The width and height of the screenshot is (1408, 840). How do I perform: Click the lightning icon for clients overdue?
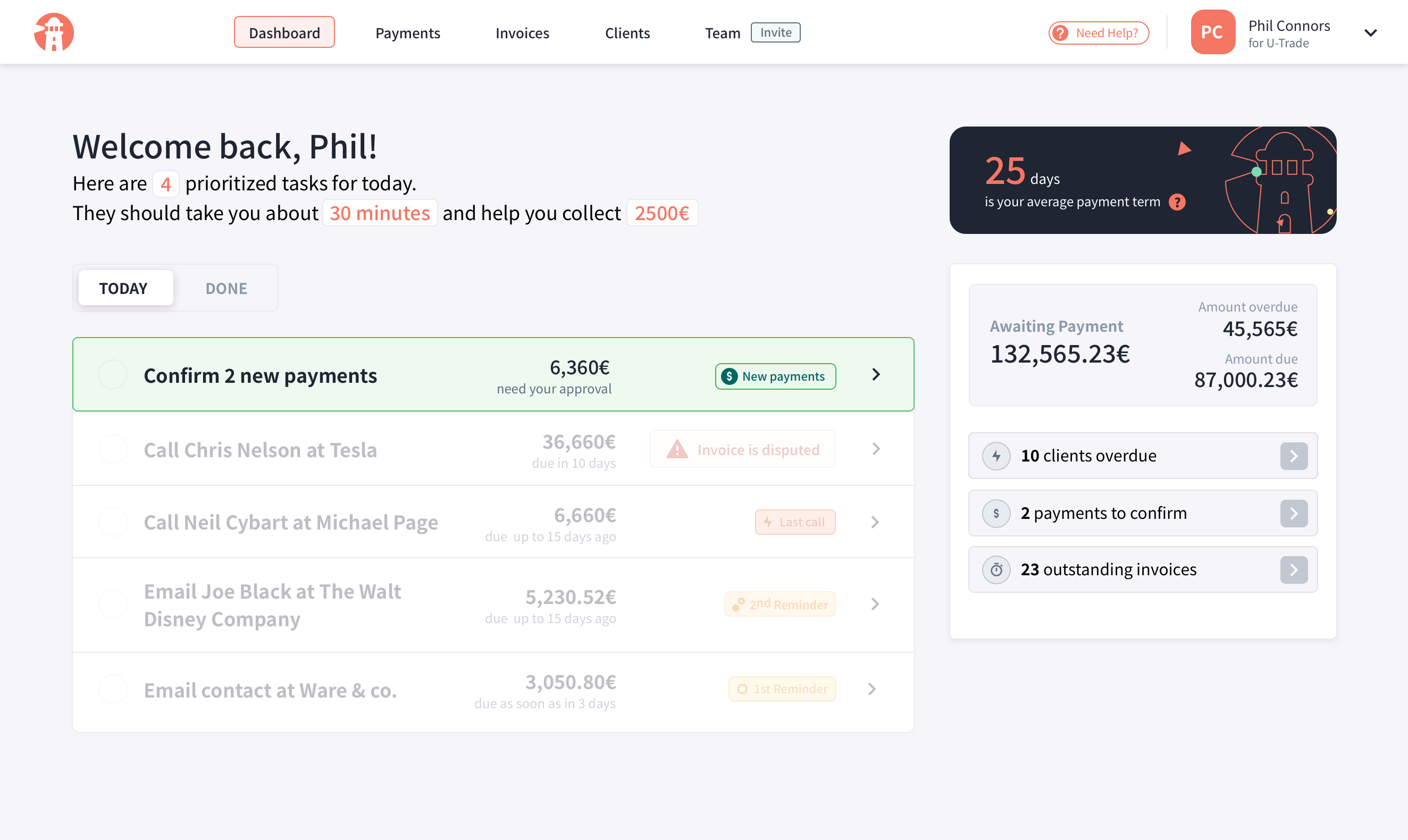coord(996,456)
